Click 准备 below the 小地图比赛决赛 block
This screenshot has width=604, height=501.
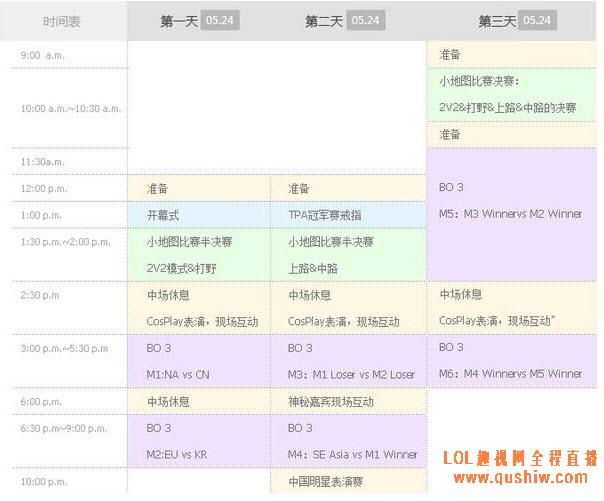[x=450, y=135]
